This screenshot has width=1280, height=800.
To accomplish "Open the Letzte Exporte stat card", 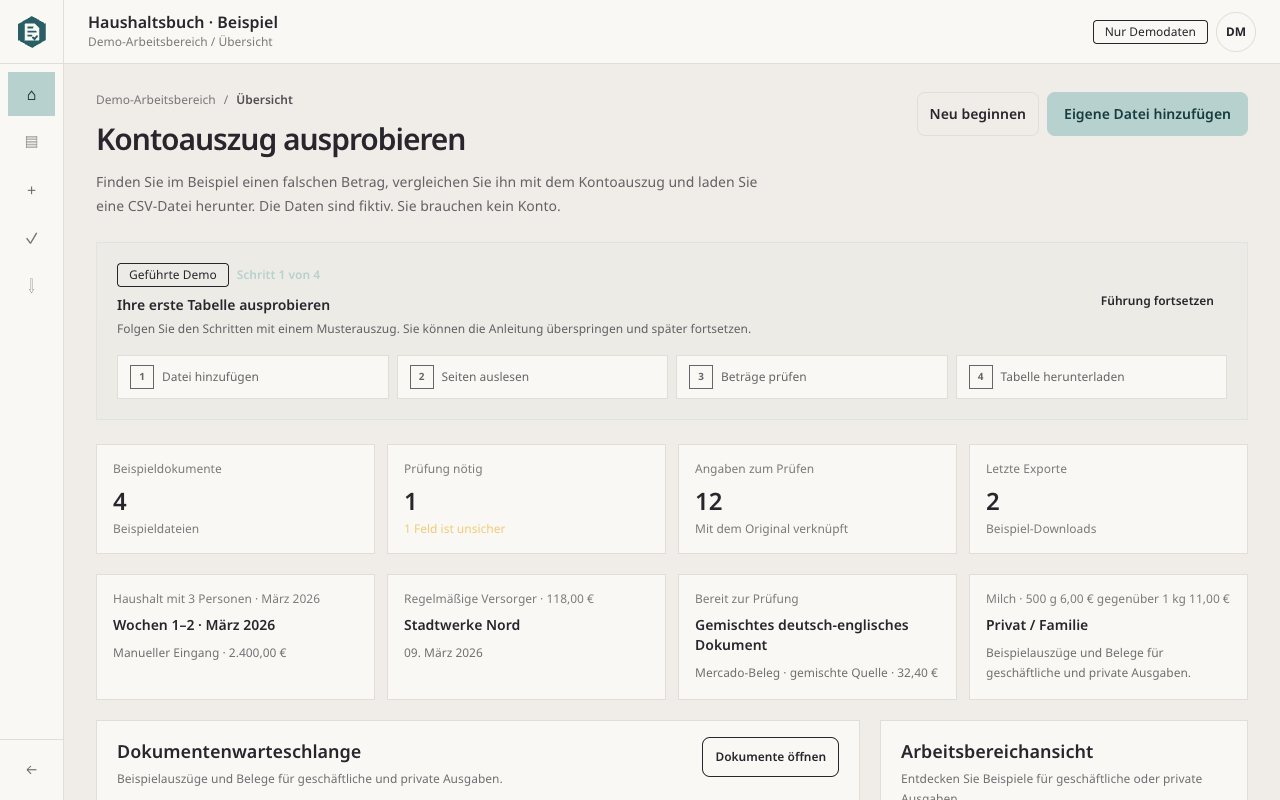I will (1108, 499).
